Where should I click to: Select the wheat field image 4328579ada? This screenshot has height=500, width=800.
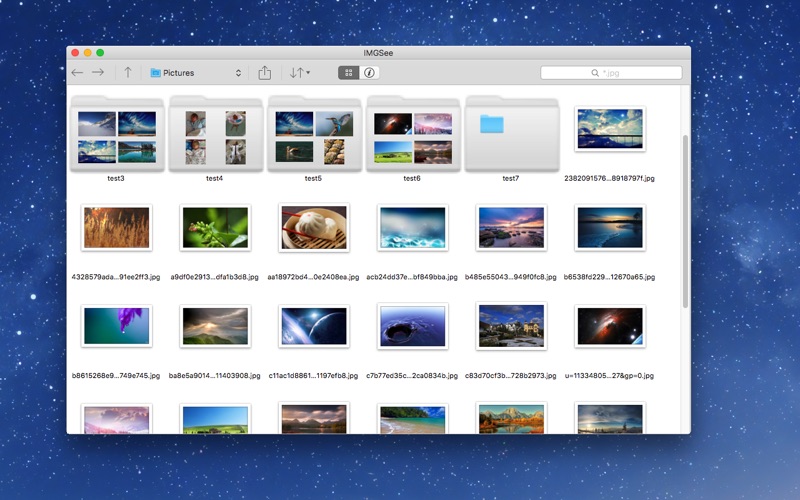pos(116,228)
